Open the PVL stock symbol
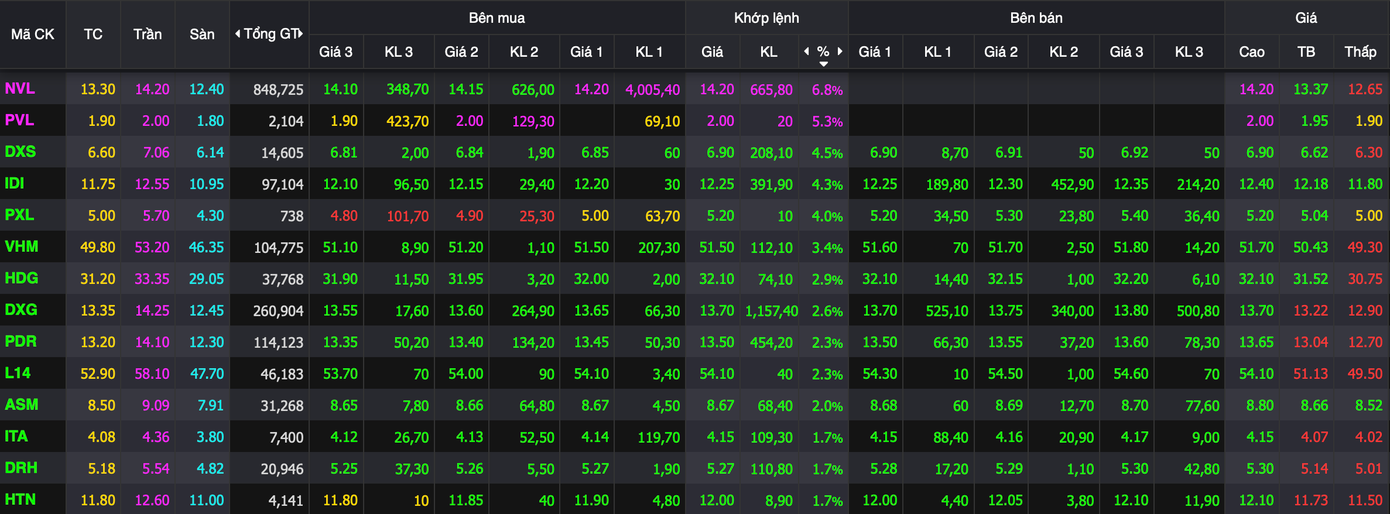The width and height of the screenshot is (1390, 514). pyautogui.click(x=19, y=120)
